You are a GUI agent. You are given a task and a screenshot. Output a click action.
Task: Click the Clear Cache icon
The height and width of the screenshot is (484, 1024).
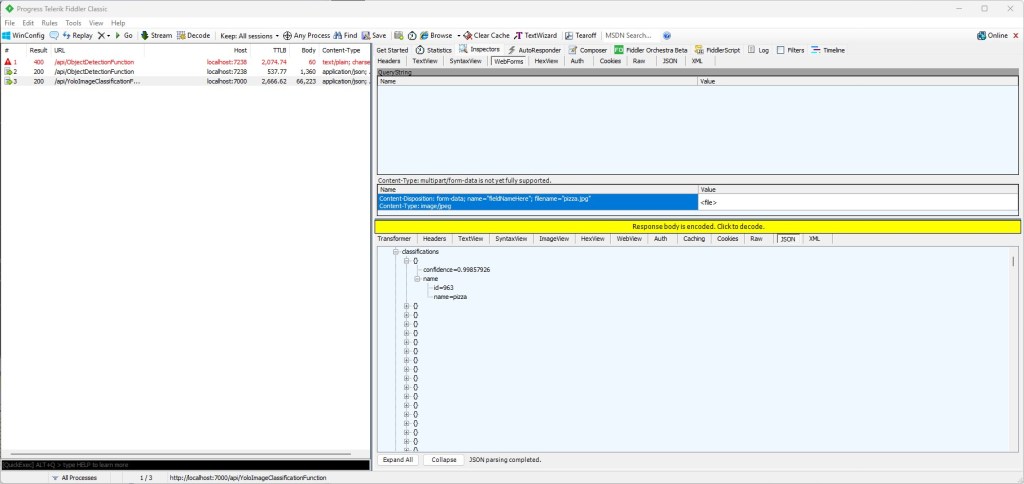[468, 35]
